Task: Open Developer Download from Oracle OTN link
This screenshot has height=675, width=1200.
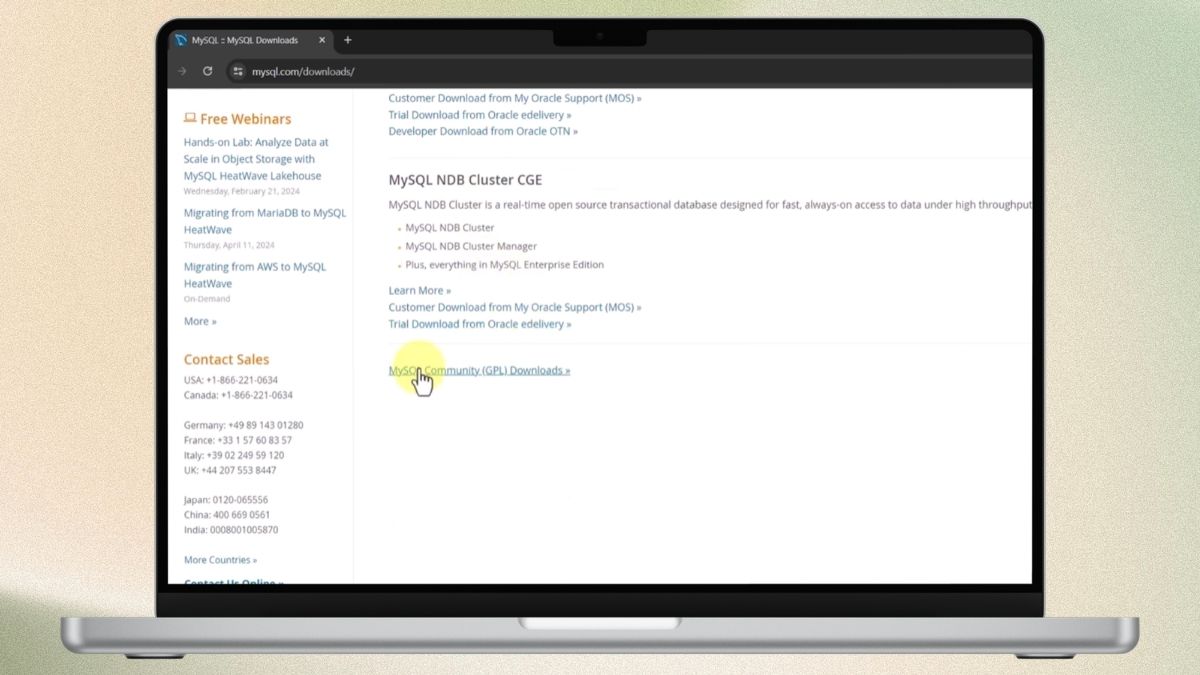Action: pos(483,131)
